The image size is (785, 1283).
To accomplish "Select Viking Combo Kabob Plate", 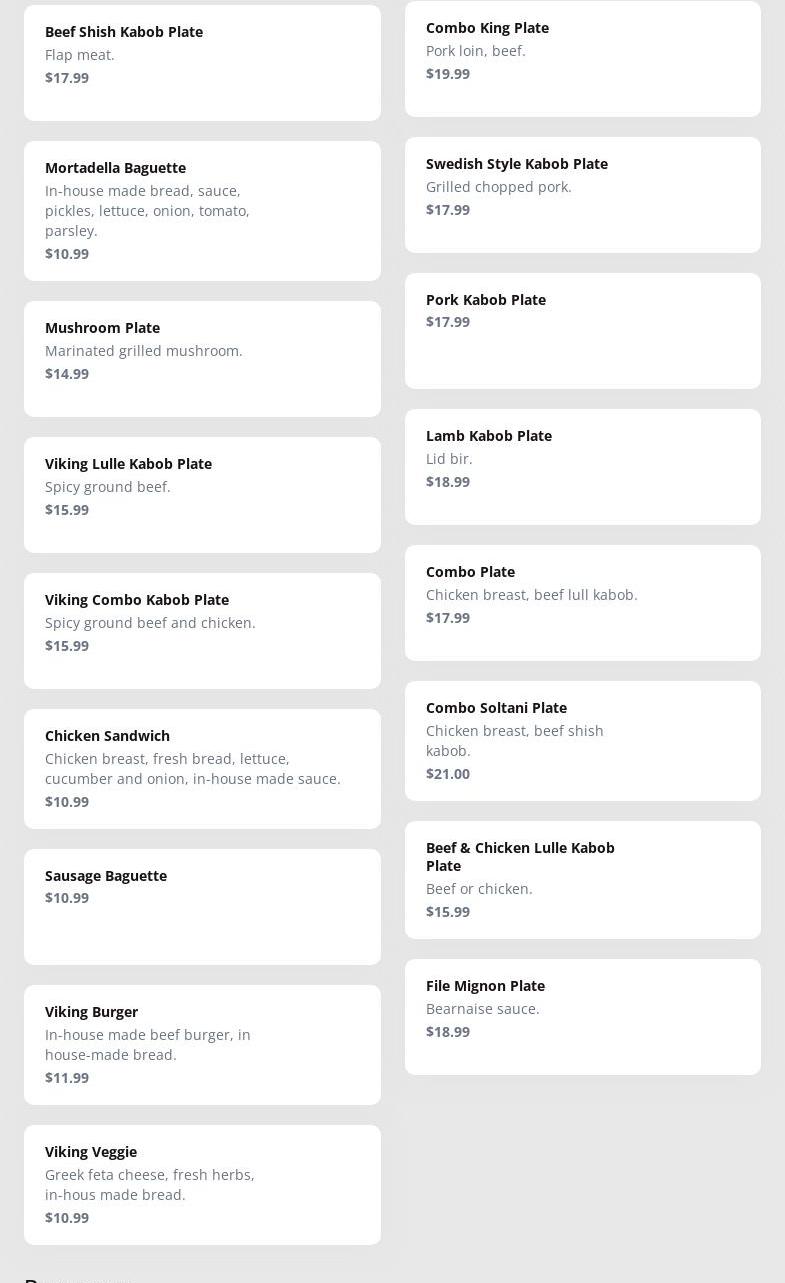I will [202, 631].
